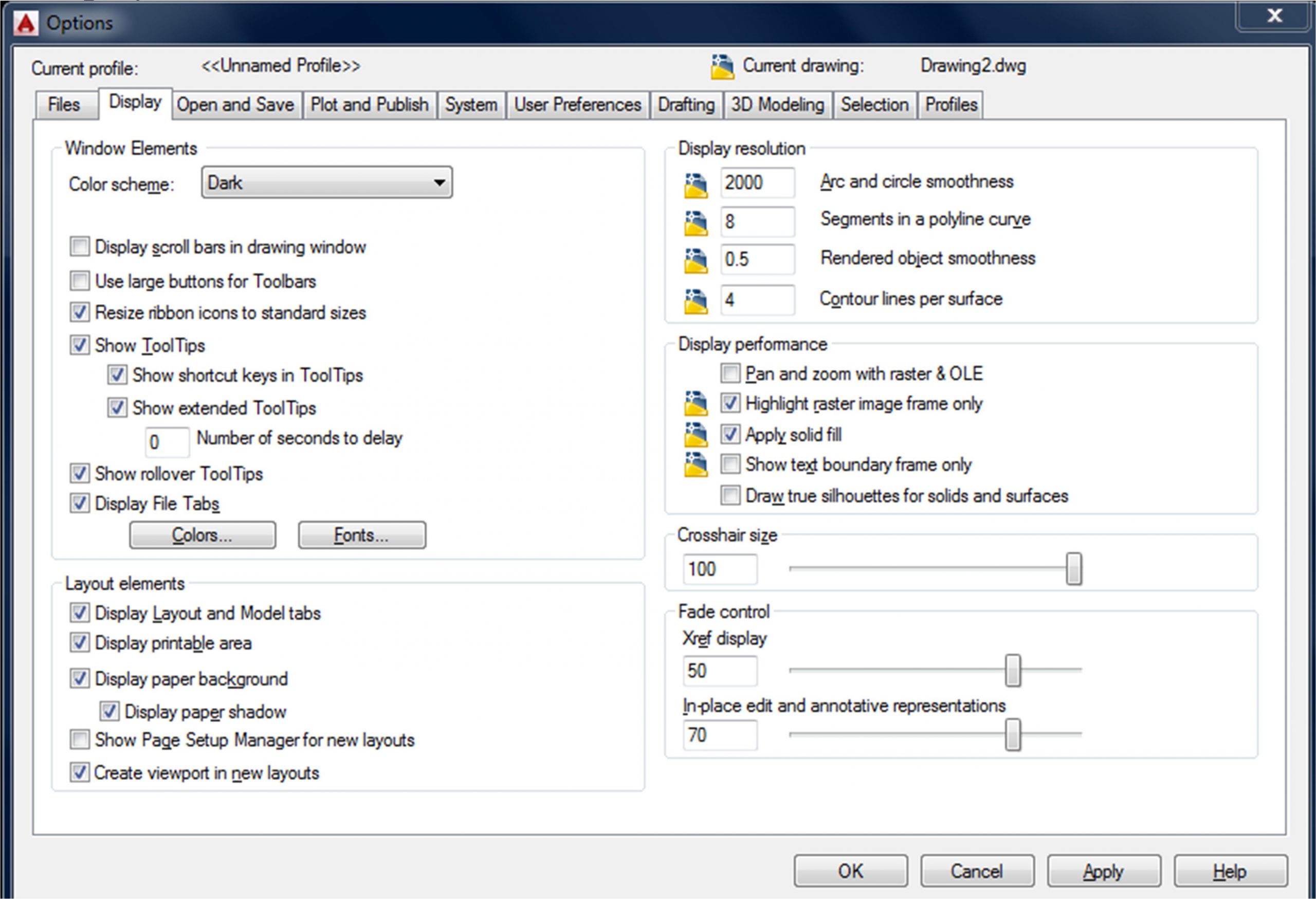The width and height of the screenshot is (1316, 899).
Task: Click the AutoCAD logo icon in title bar
Action: 26,23
